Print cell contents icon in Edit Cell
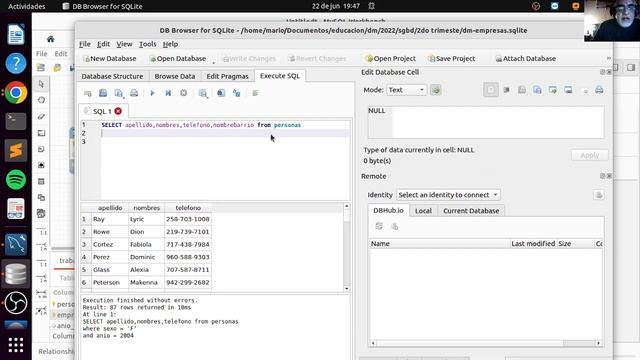The image size is (640, 360). tap(599, 90)
